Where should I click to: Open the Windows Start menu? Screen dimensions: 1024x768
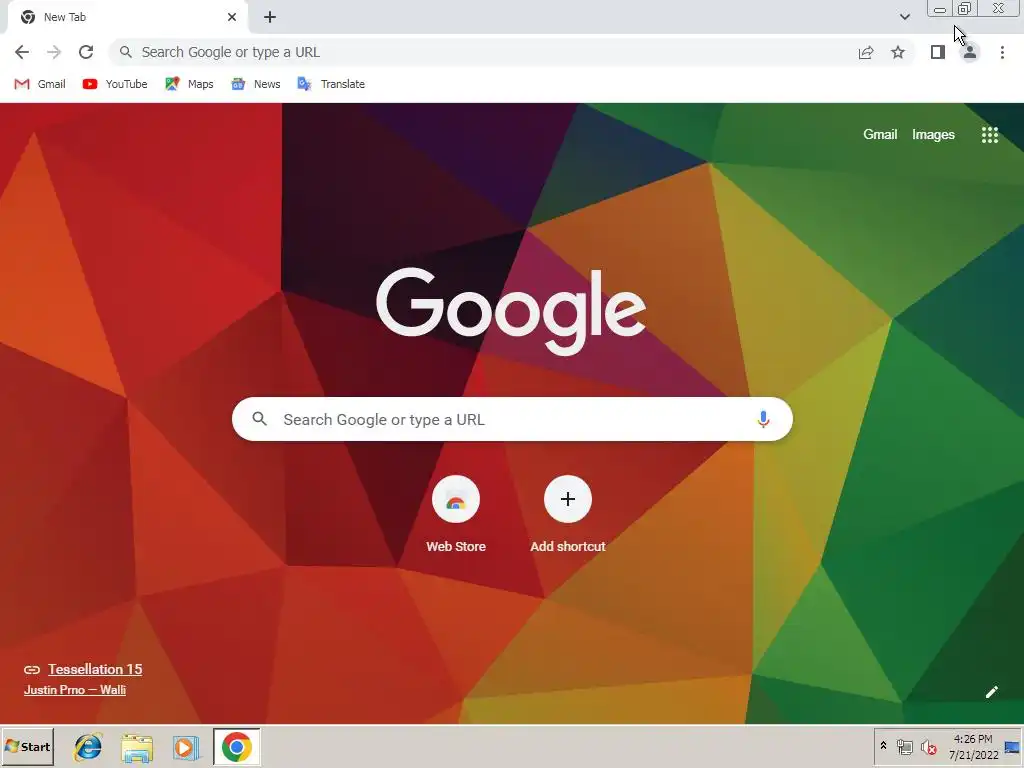27,746
